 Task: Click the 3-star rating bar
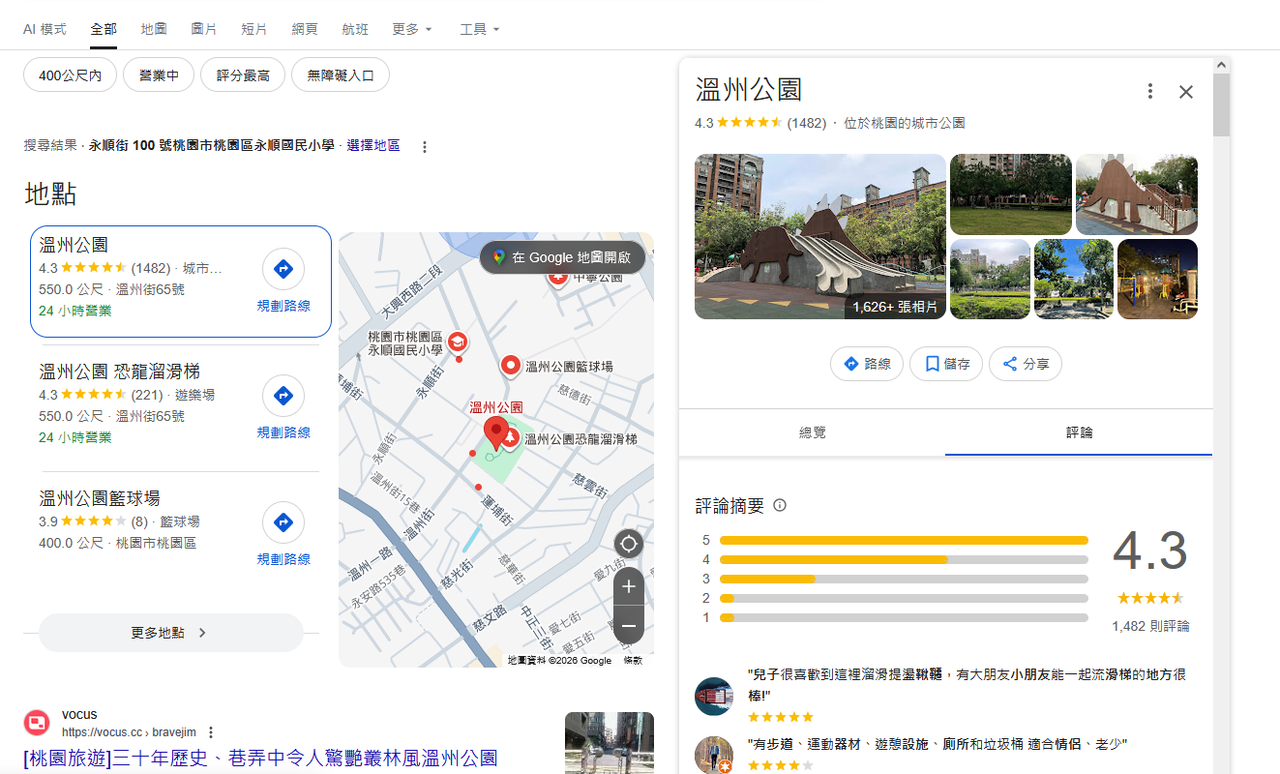click(903, 579)
